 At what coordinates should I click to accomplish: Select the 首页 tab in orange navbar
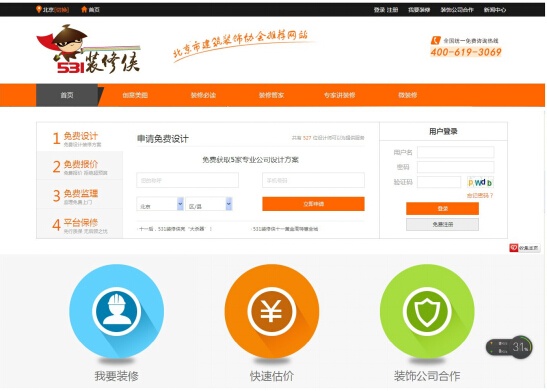pyautogui.click(x=67, y=95)
